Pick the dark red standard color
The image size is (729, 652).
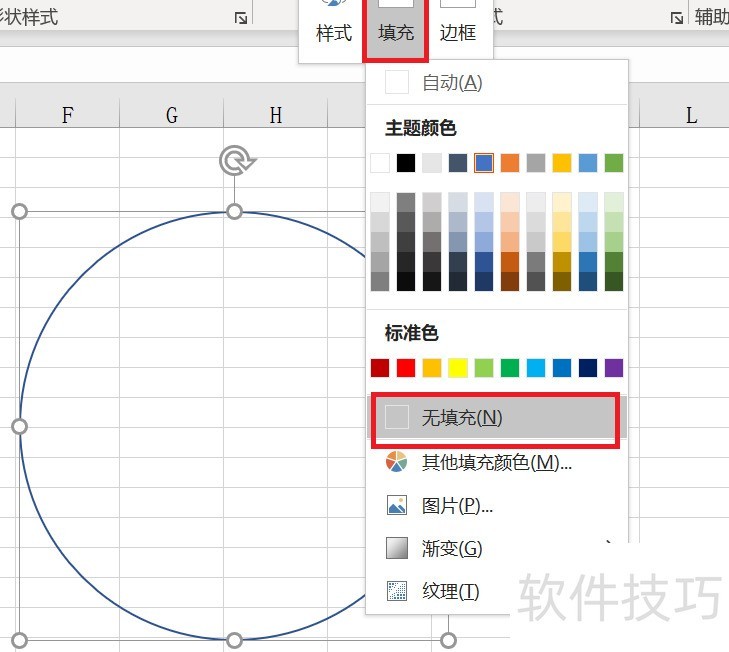(x=380, y=368)
